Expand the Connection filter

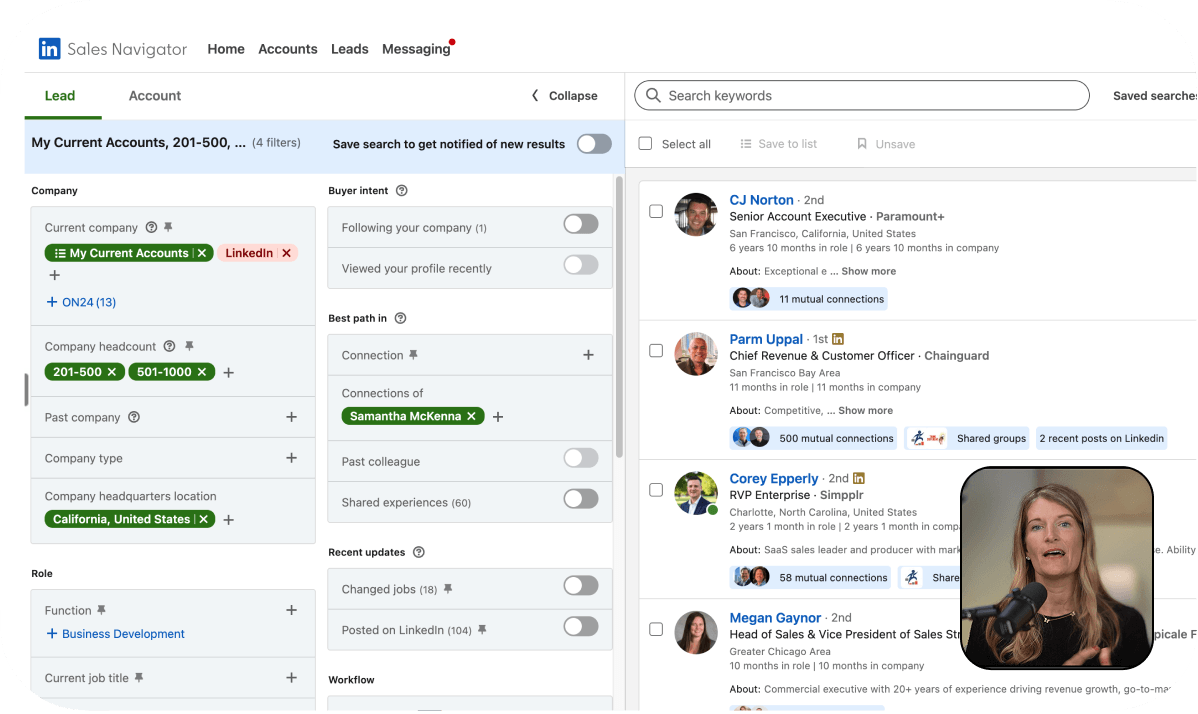(x=588, y=354)
